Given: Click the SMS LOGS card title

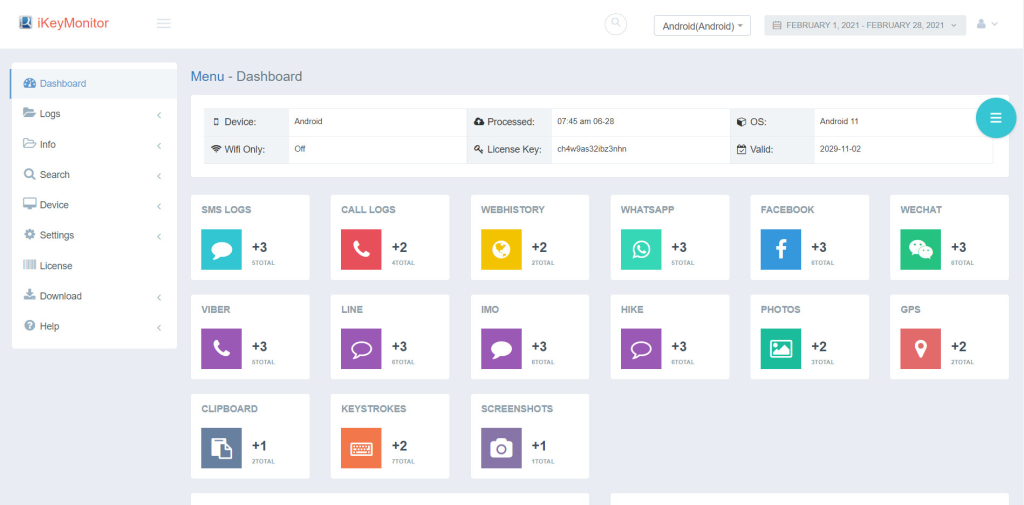Looking at the screenshot, I should [x=226, y=210].
